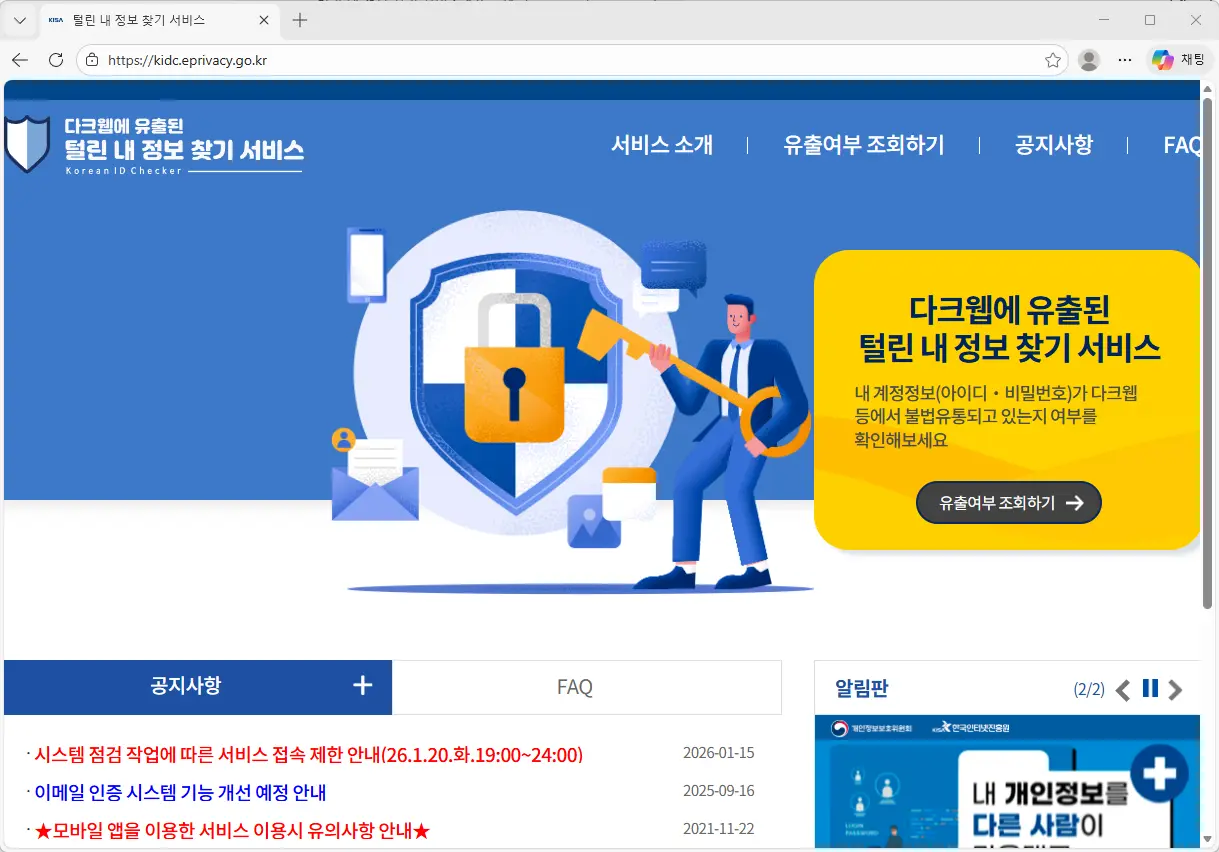Click the address bar URL field

click(560, 60)
